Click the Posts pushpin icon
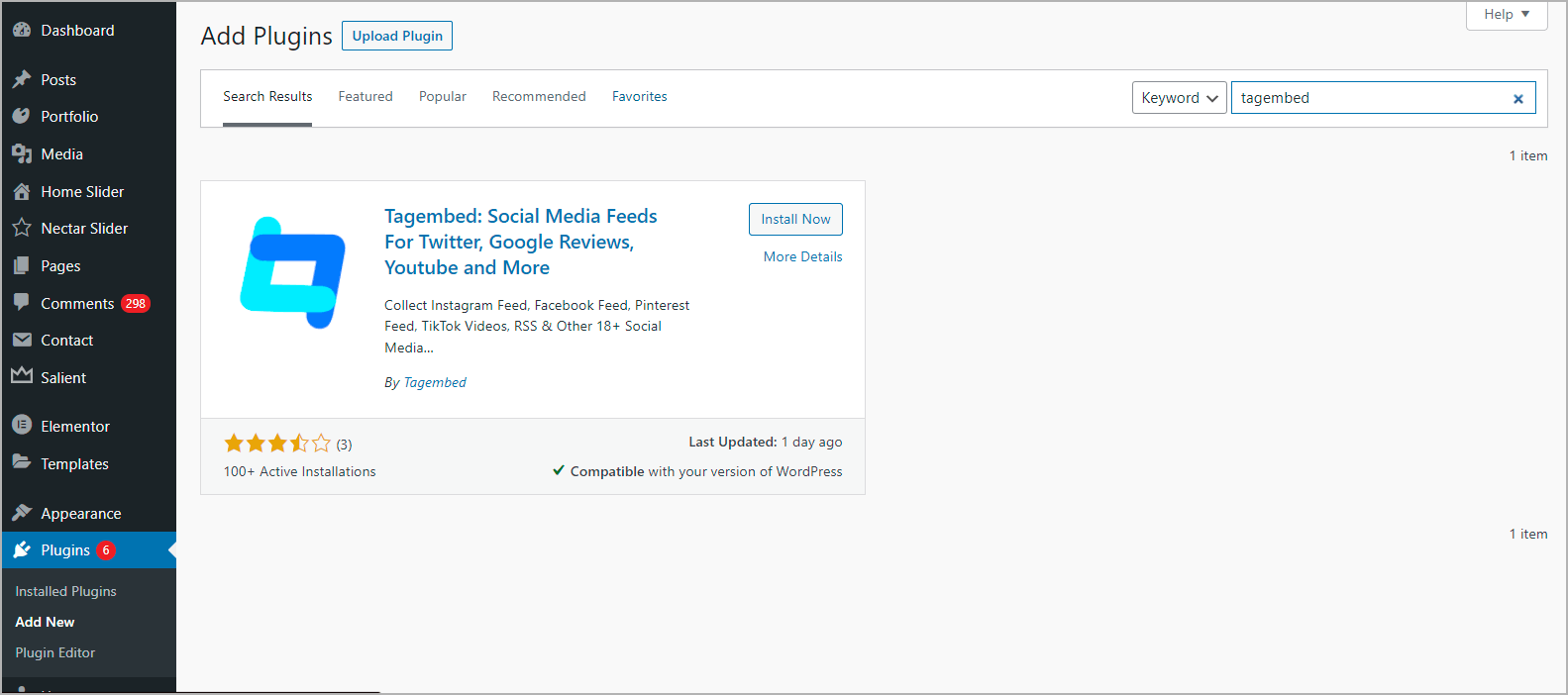The width and height of the screenshot is (1568, 695). pyautogui.click(x=22, y=79)
